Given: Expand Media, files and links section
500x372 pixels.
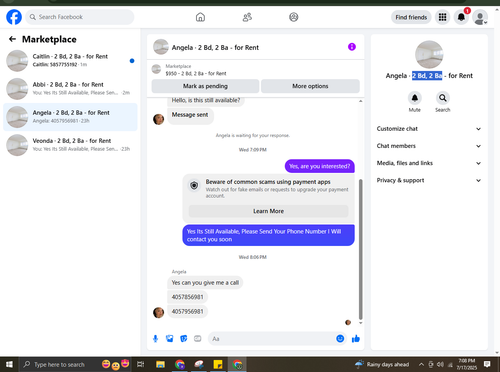Looking at the screenshot, I should click(429, 163).
